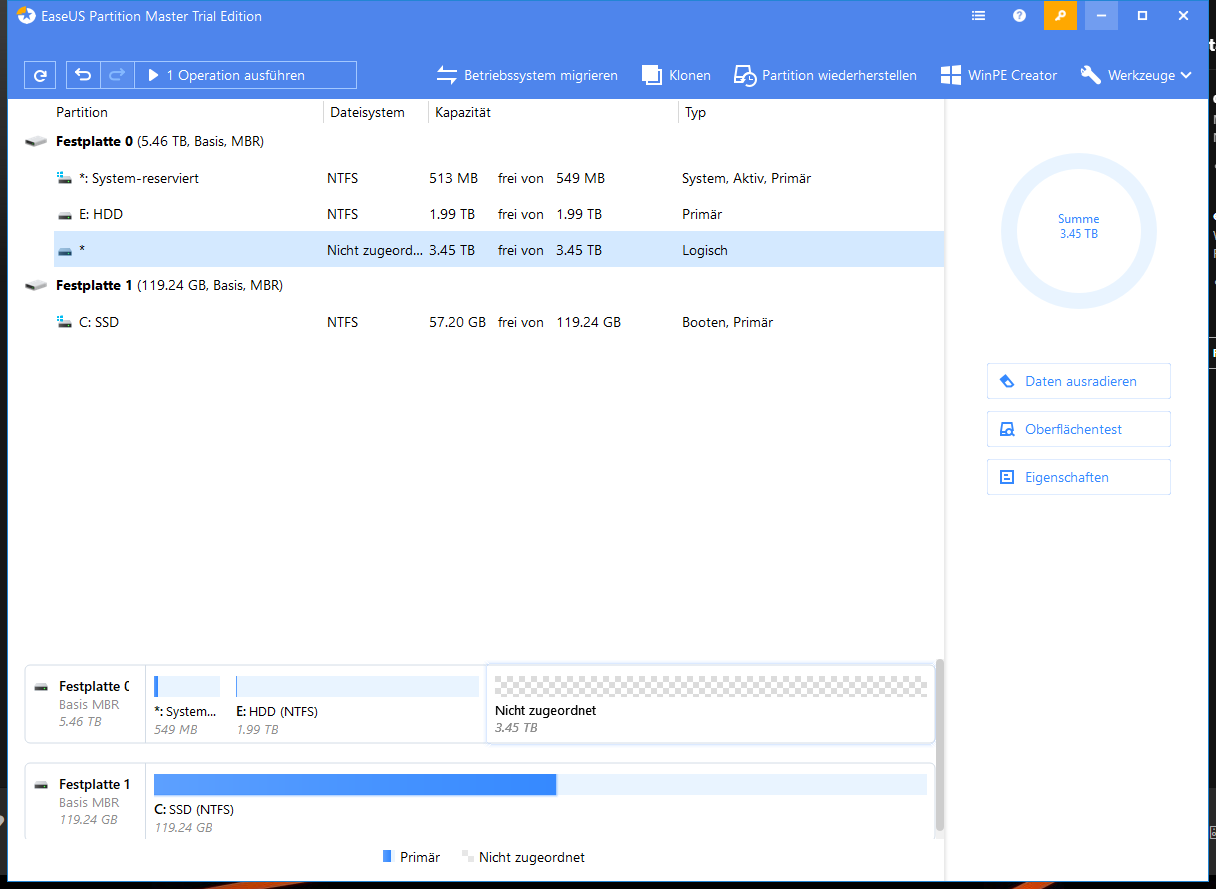Click the Booten, Primär type cell

click(x=727, y=322)
